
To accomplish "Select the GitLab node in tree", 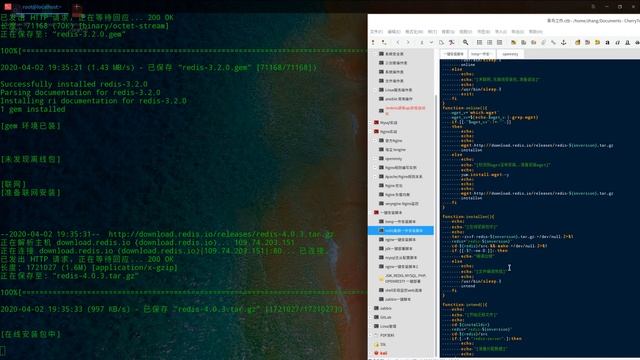I will (386, 317).
